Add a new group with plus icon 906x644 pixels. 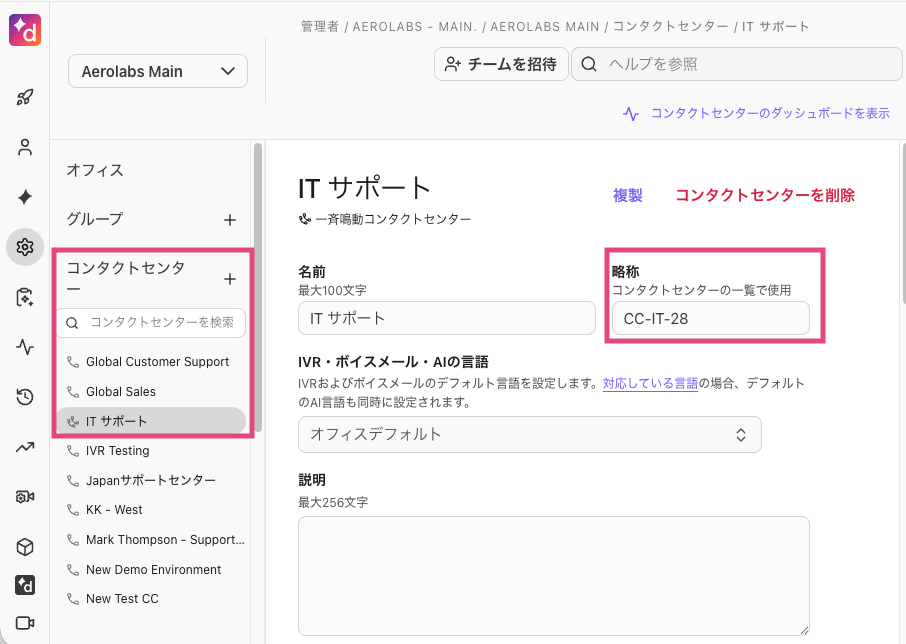coord(230,220)
